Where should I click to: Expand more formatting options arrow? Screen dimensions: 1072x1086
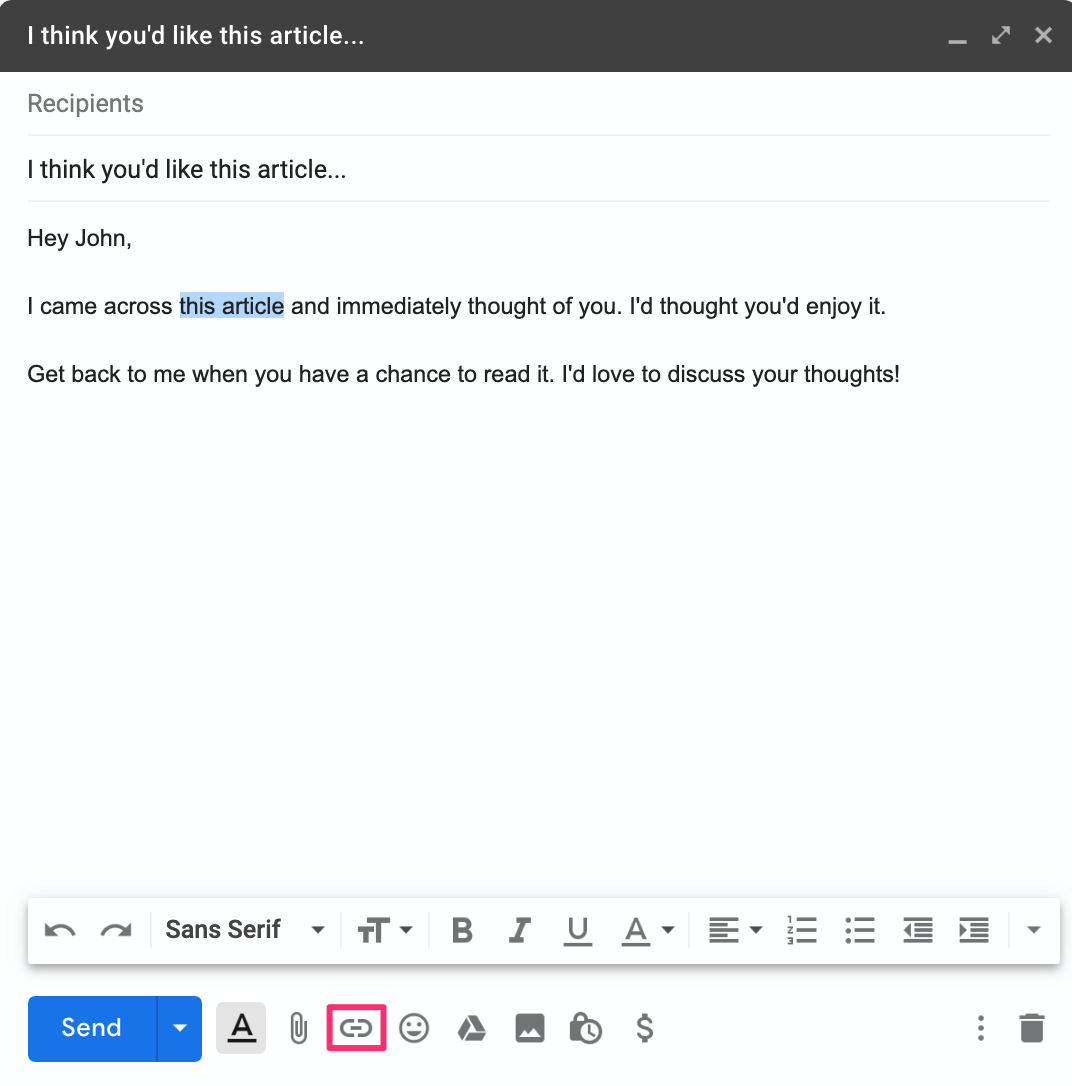(x=1034, y=930)
